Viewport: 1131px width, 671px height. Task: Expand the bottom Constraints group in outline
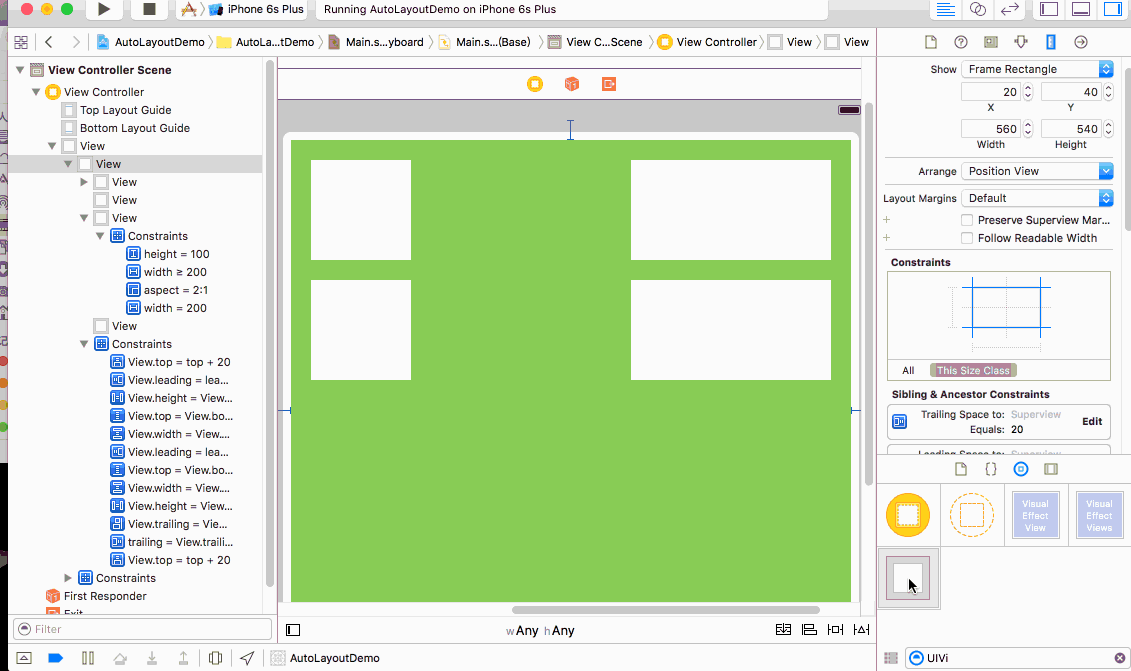(x=69, y=578)
